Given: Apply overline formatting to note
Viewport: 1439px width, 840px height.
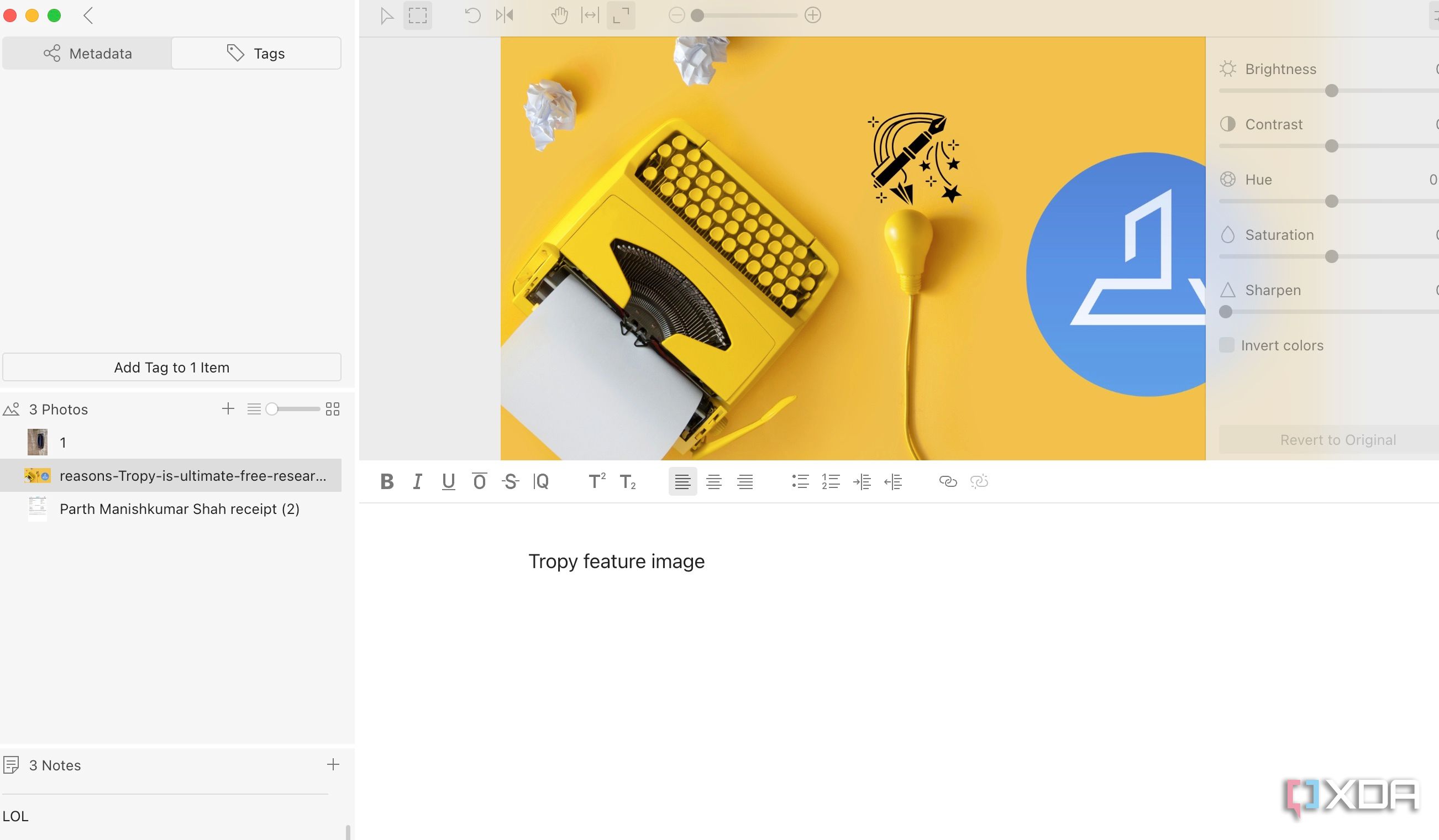Looking at the screenshot, I should click(479, 481).
